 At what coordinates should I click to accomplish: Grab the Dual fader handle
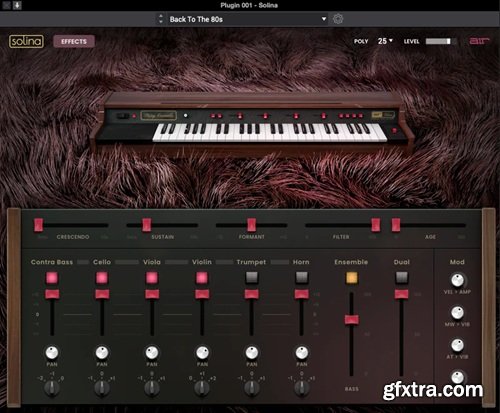coord(402,294)
